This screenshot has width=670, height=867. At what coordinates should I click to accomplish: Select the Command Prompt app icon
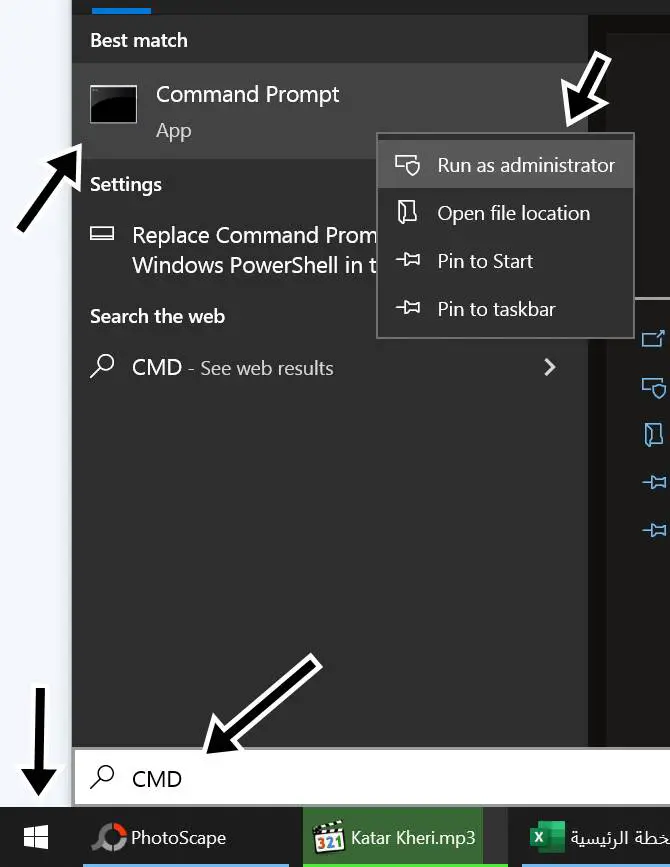[x=113, y=104]
